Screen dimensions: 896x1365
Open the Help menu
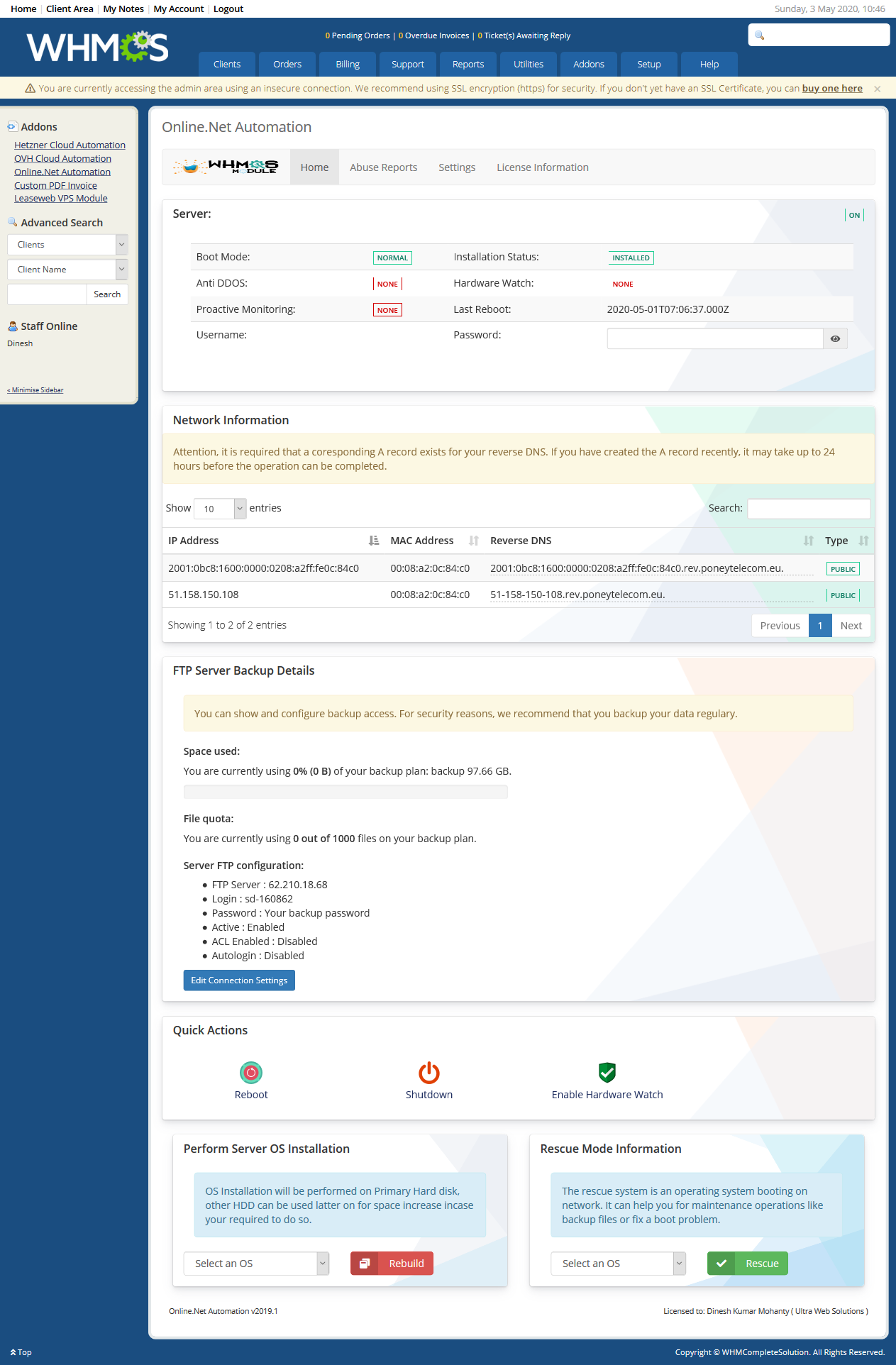point(709,64)
